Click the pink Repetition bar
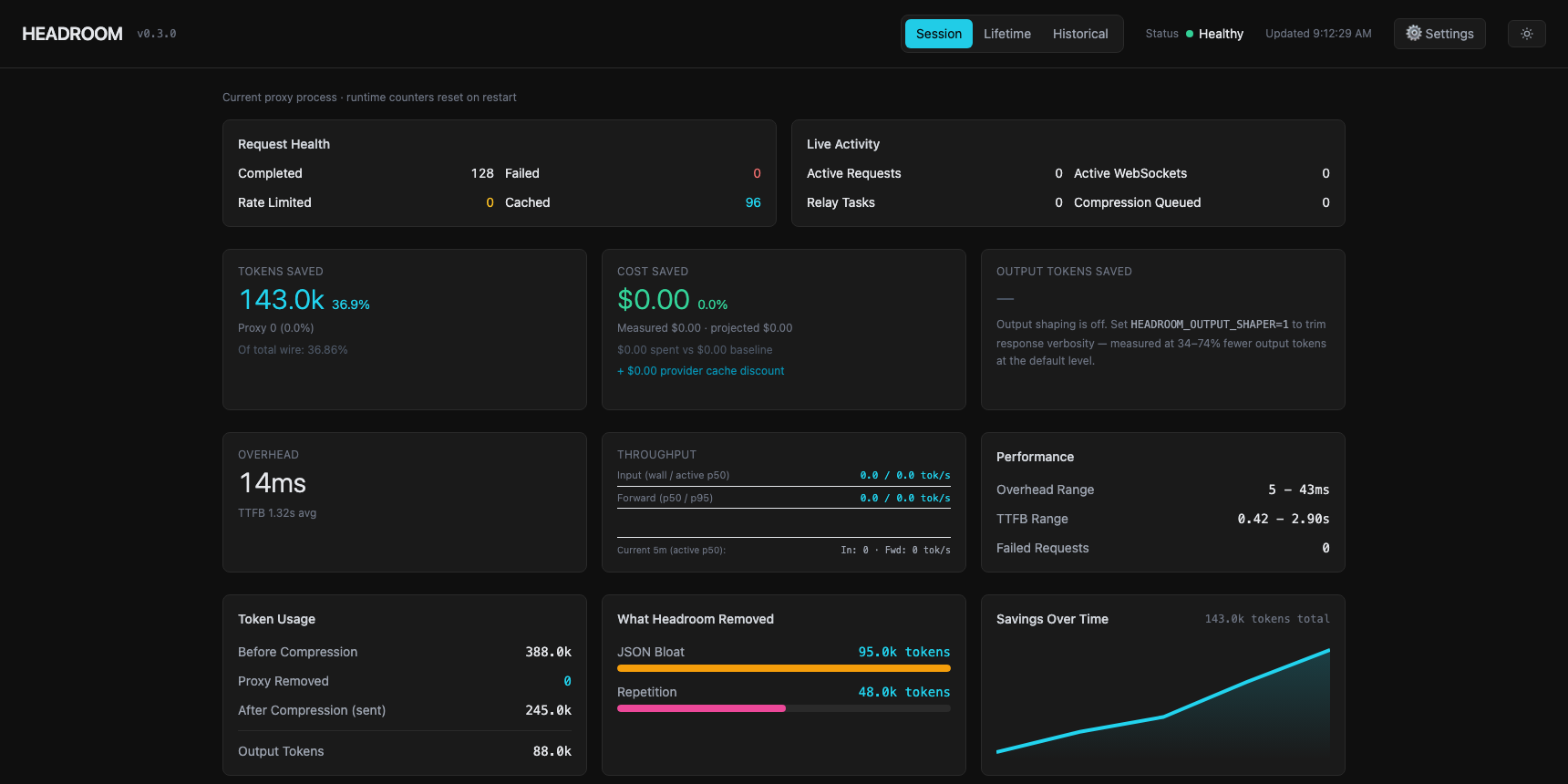Screen dimensions: 1568x784 coord(701,708)
